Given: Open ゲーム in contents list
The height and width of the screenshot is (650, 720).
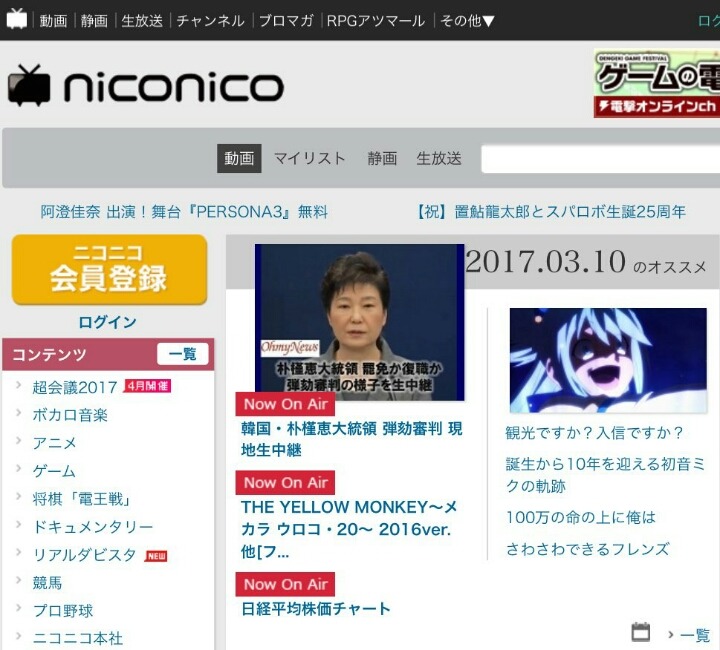Looking at the screenshot, I should point(54,471).
